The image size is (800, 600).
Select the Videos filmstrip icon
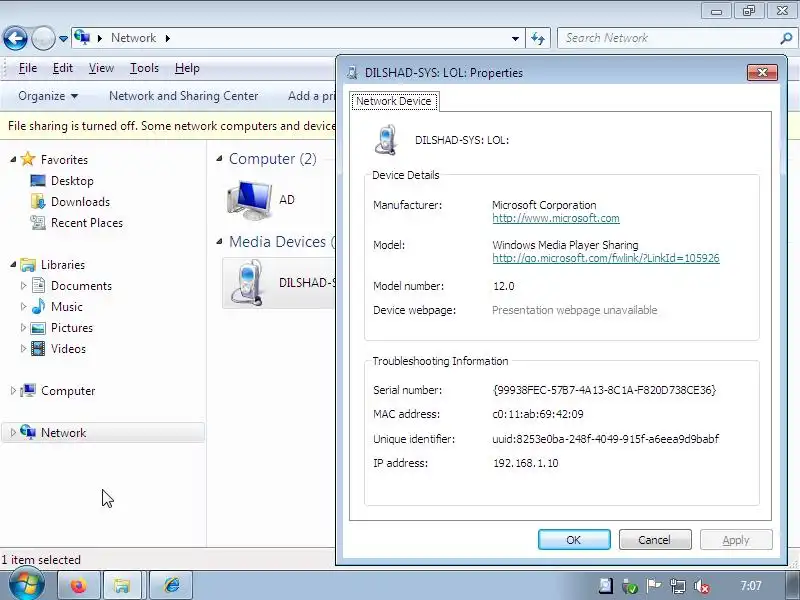pos(38,348)
